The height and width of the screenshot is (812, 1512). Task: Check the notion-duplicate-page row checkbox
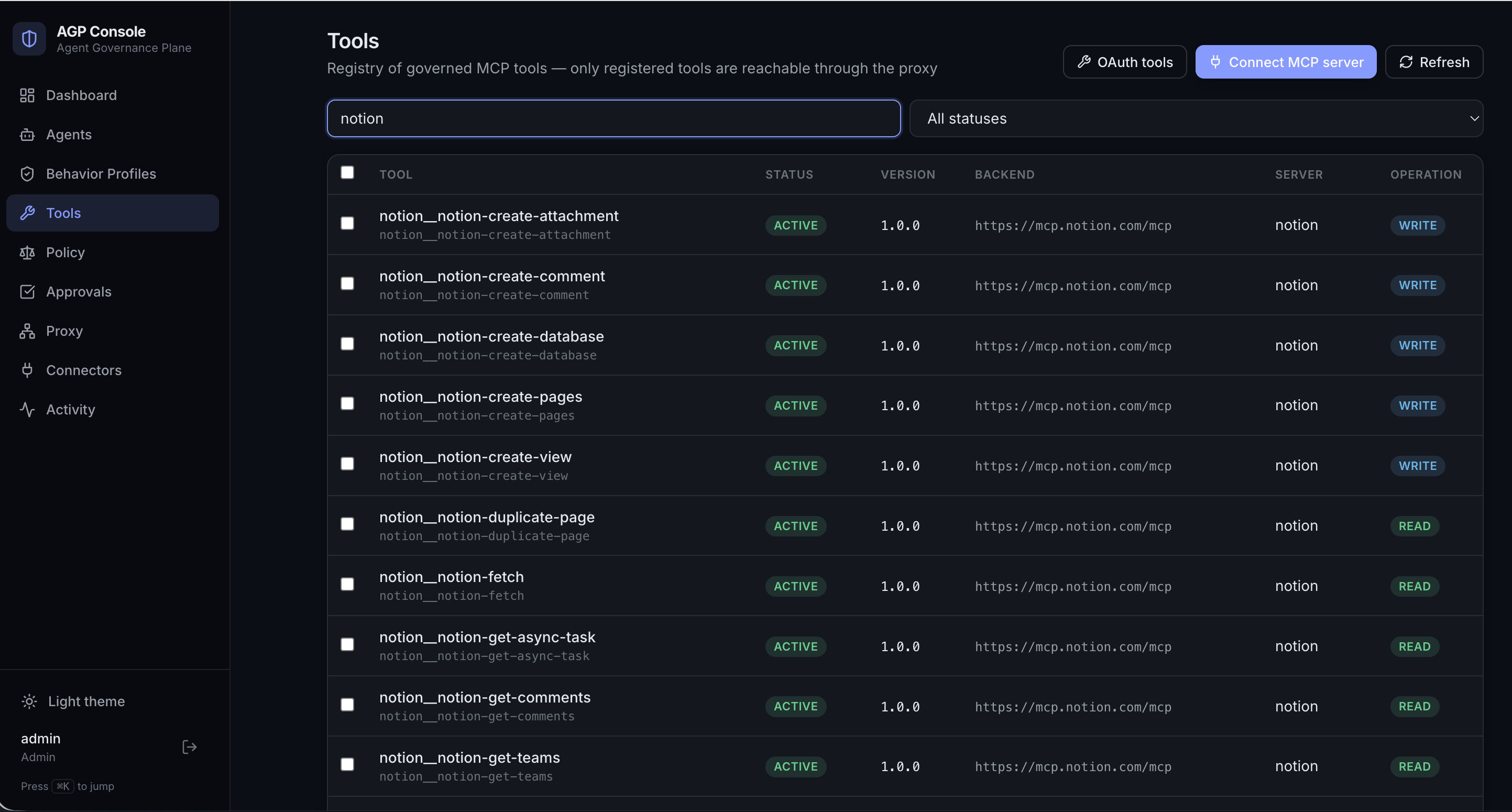click(x=347, y=524)
